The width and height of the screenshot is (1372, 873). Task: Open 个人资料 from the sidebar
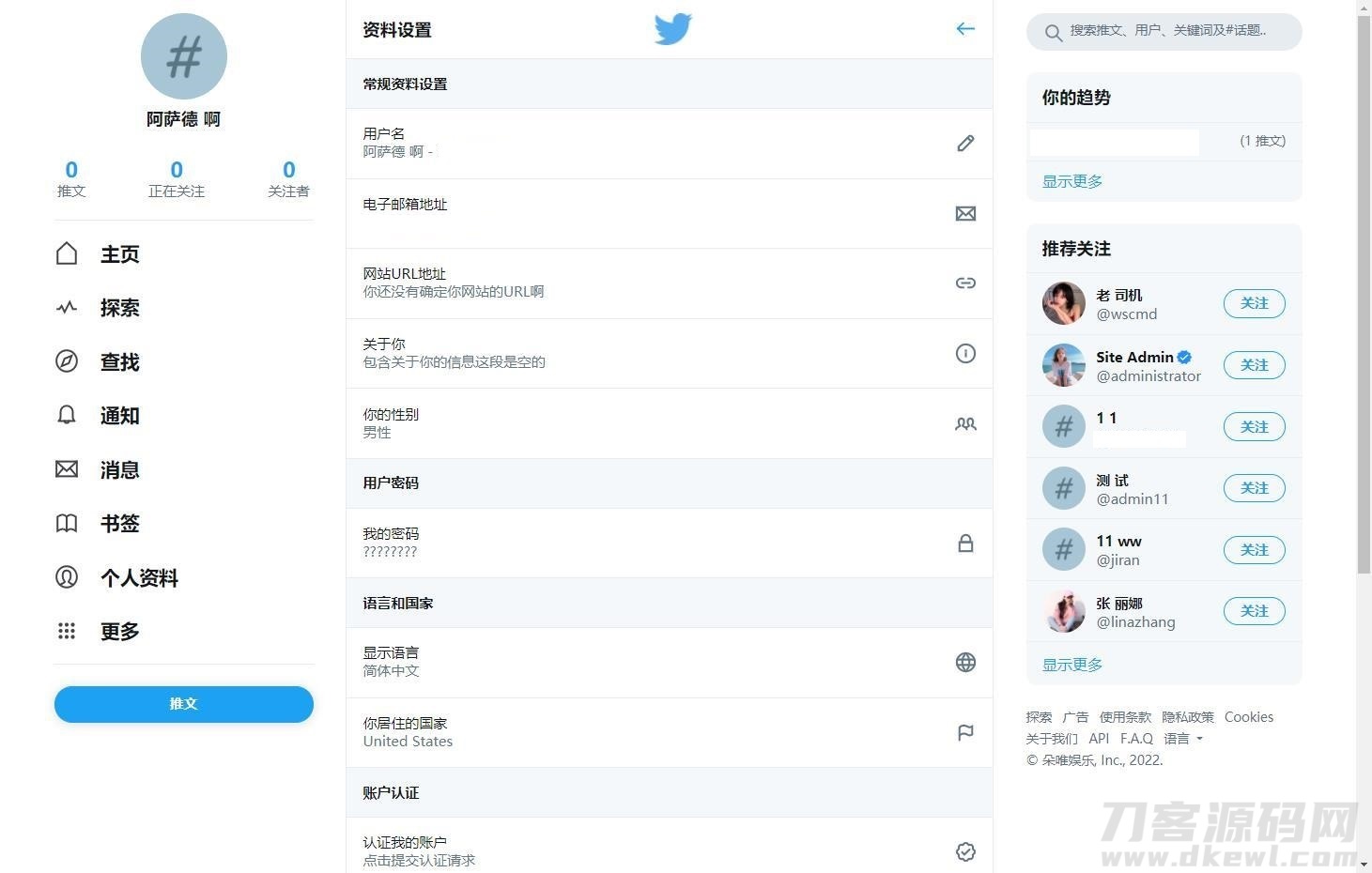[x=138, y=578]
